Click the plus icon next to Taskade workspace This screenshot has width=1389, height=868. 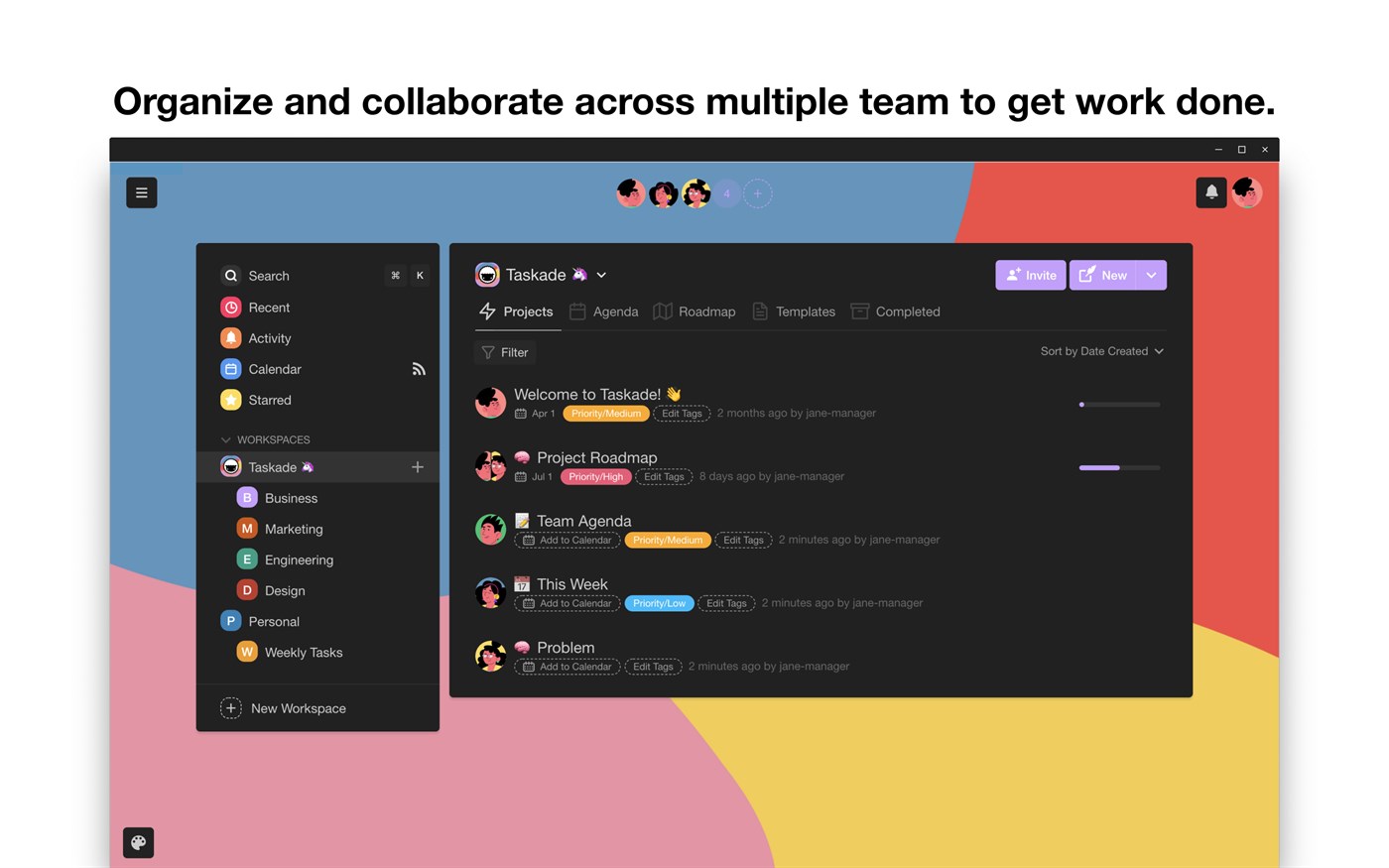[x=418, y=467]
